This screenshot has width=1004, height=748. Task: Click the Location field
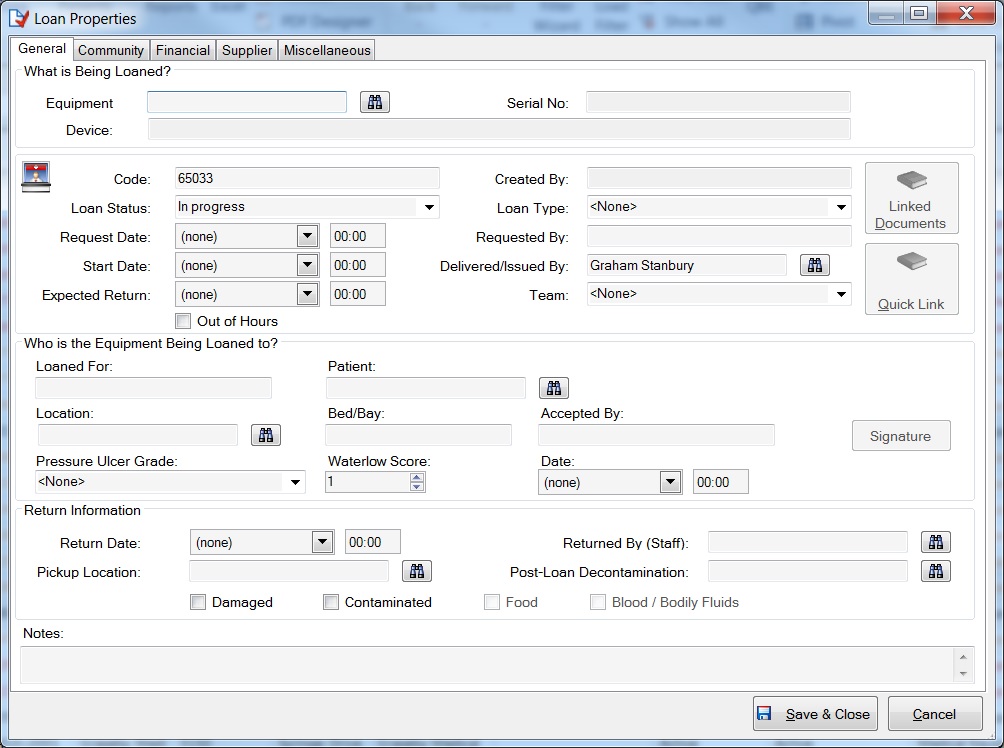(138, 435)
